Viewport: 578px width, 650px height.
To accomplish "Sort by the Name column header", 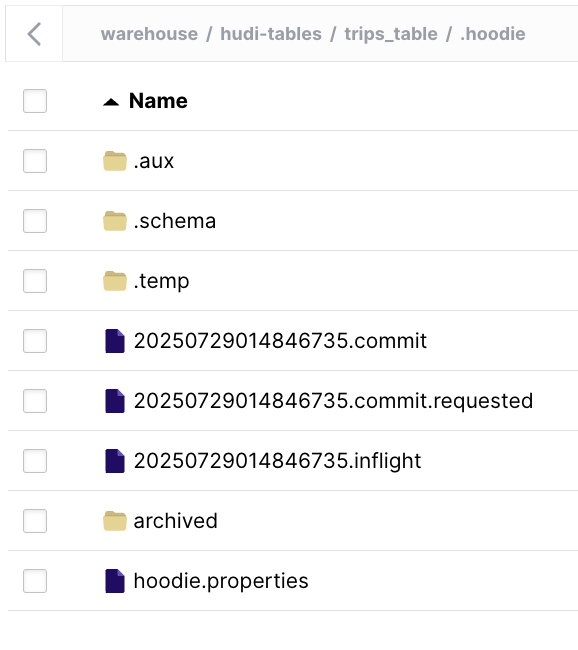I will (x=158, y=101).
